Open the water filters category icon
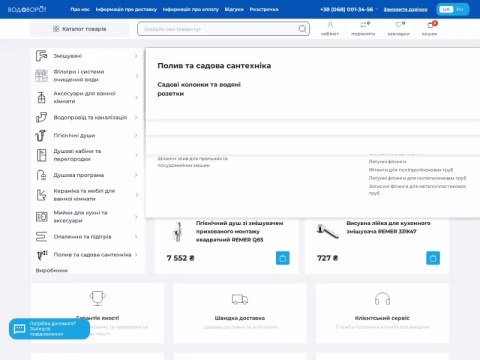This screenshot has width=480, height=360. point(41,76)
